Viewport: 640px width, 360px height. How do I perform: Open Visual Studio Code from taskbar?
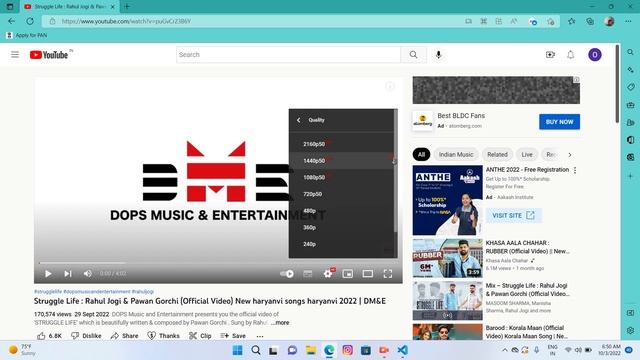(402, 350)
